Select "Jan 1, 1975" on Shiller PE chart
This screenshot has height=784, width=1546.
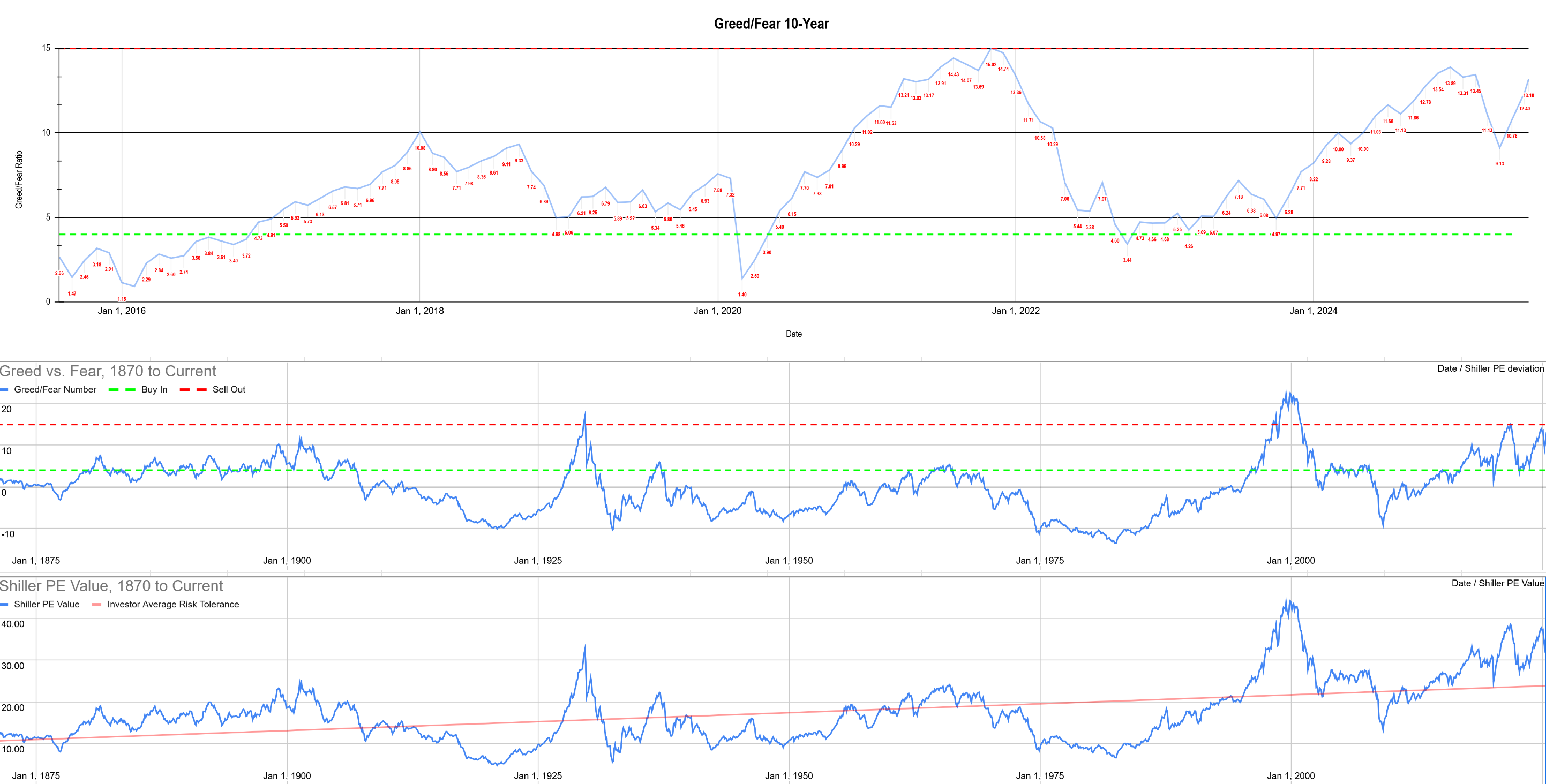coord(1039,775)
